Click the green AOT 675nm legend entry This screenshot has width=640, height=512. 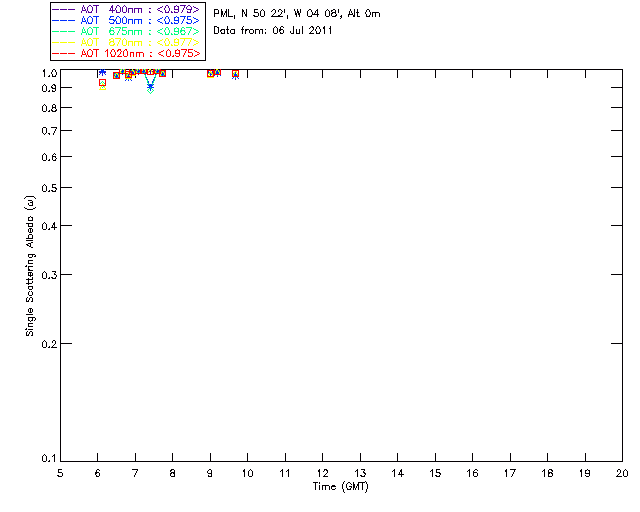[126, 31]
